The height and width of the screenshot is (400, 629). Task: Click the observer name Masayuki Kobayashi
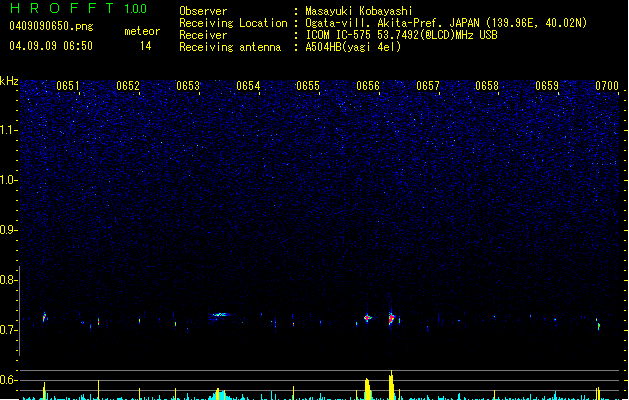(x=359, y=11)
